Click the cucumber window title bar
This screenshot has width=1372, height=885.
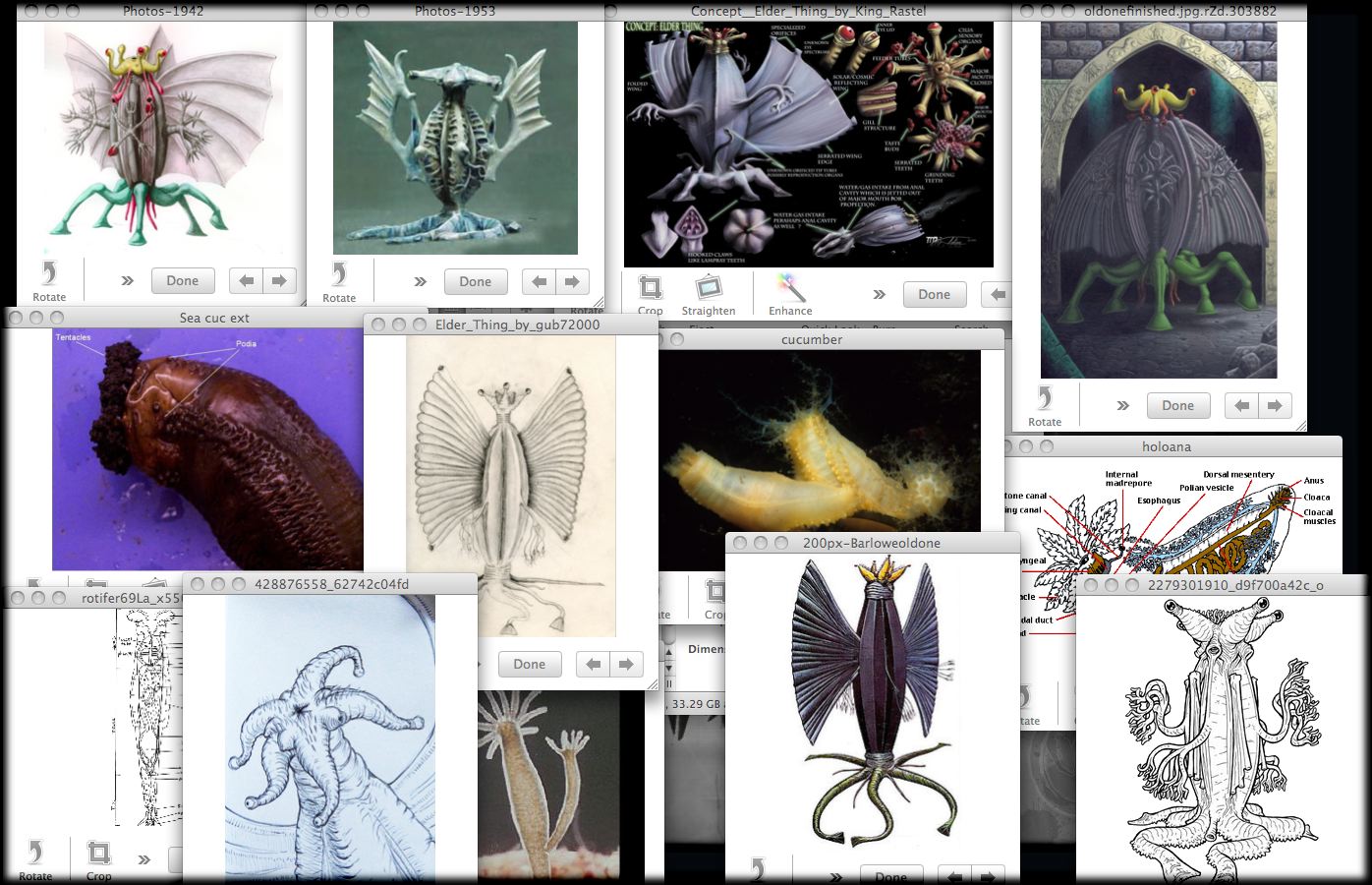[x=831, y=339]
